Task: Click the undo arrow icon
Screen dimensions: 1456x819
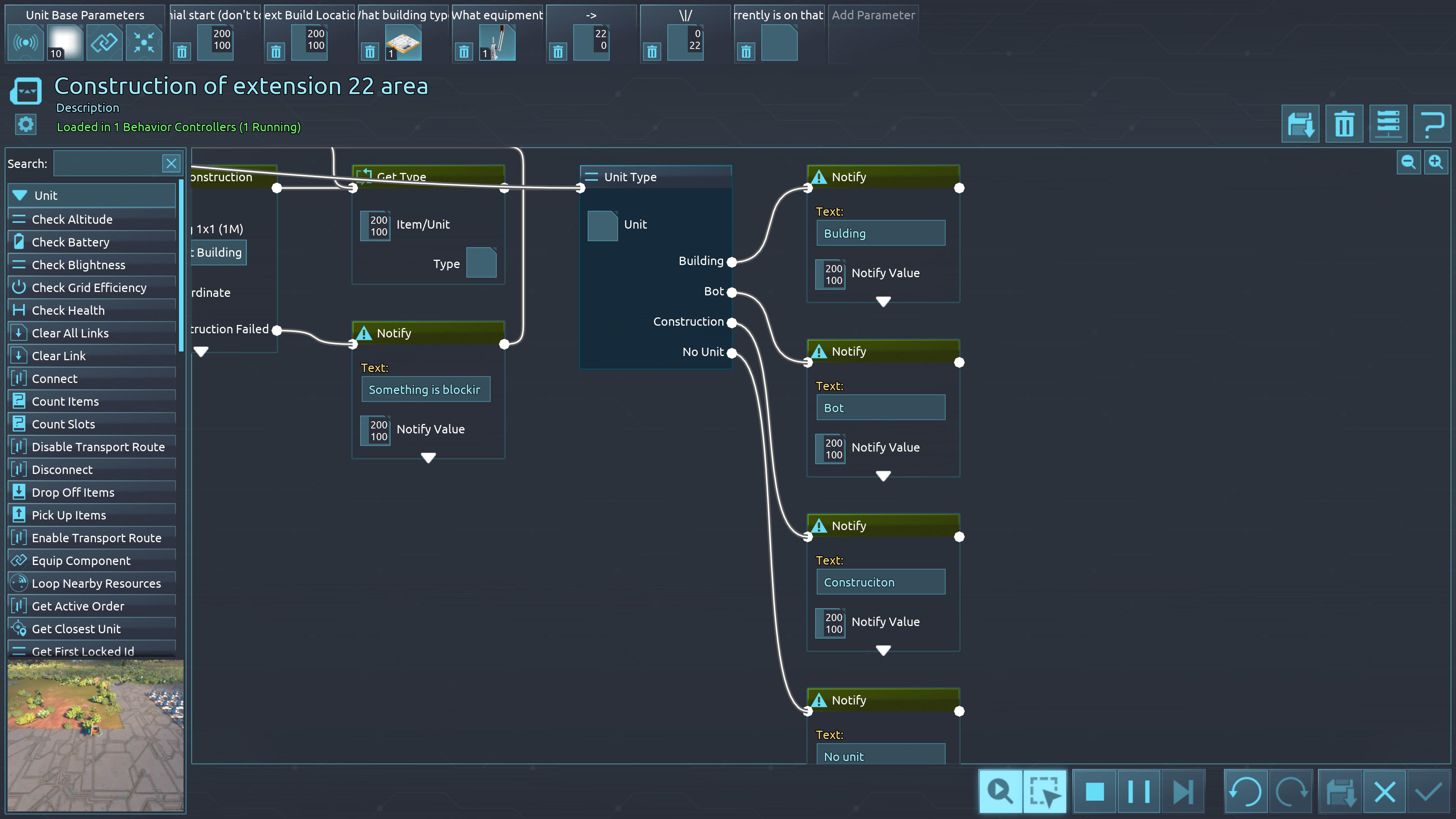Action: pos(1245,791)
